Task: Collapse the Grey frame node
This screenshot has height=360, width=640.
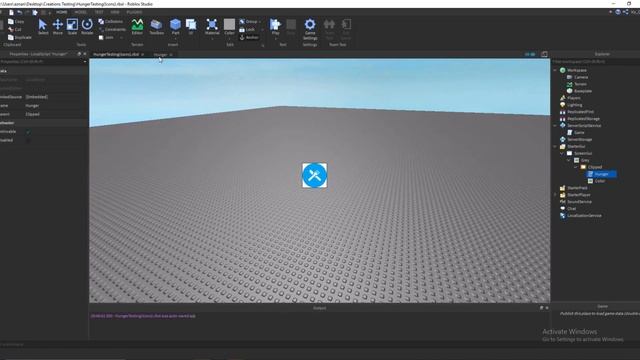Action: (569, 160)
